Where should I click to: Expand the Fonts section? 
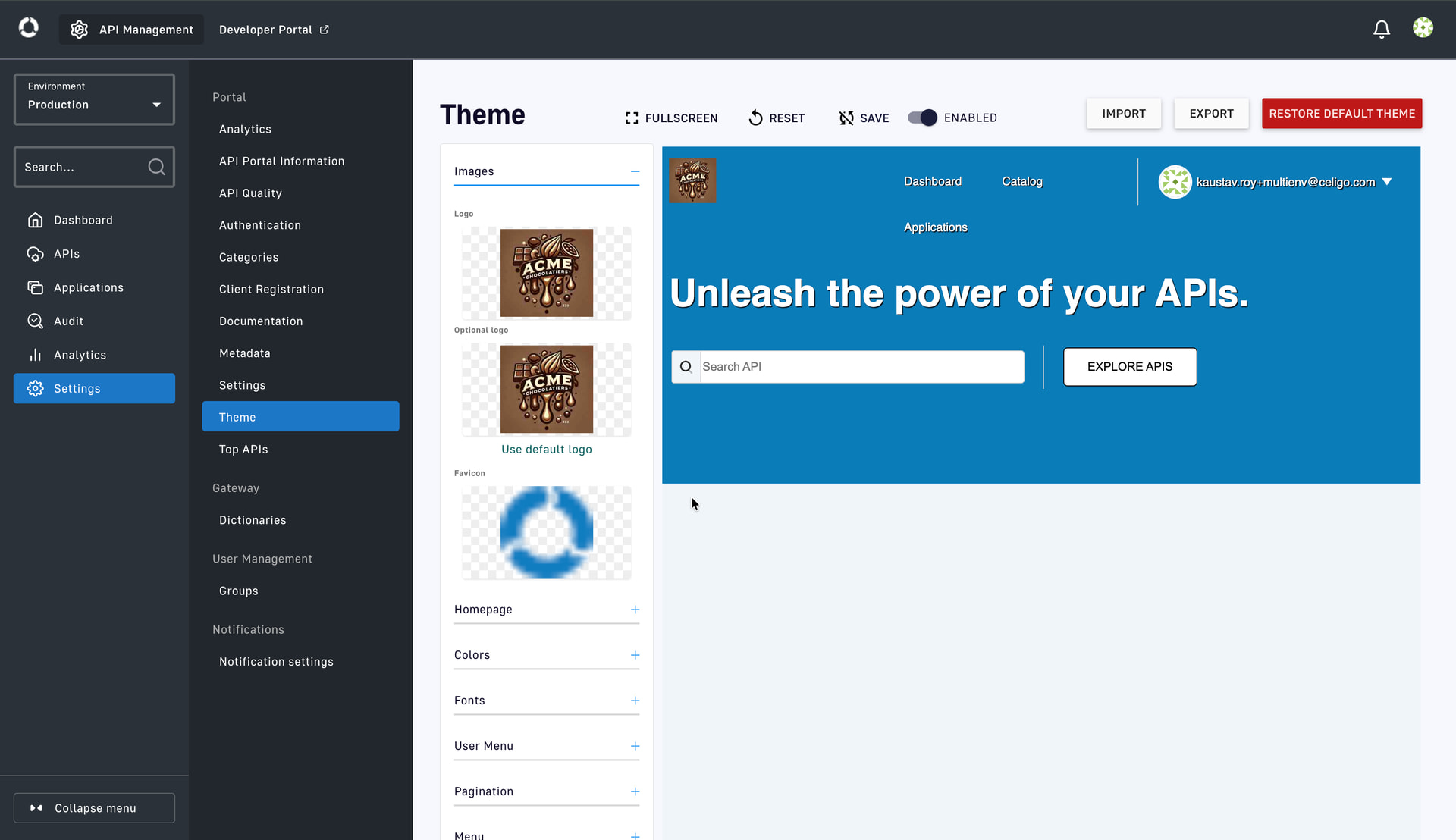click(x=635, y=701)
